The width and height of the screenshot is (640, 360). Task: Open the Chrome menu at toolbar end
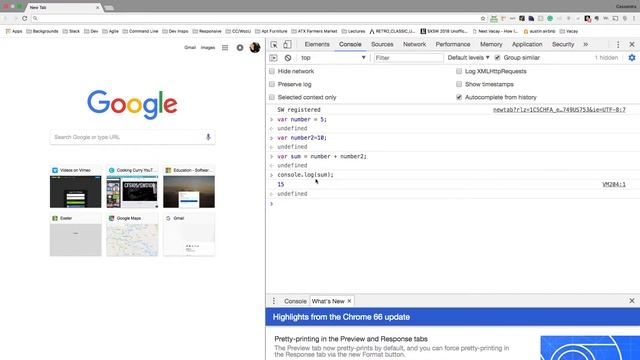(634, 18)
